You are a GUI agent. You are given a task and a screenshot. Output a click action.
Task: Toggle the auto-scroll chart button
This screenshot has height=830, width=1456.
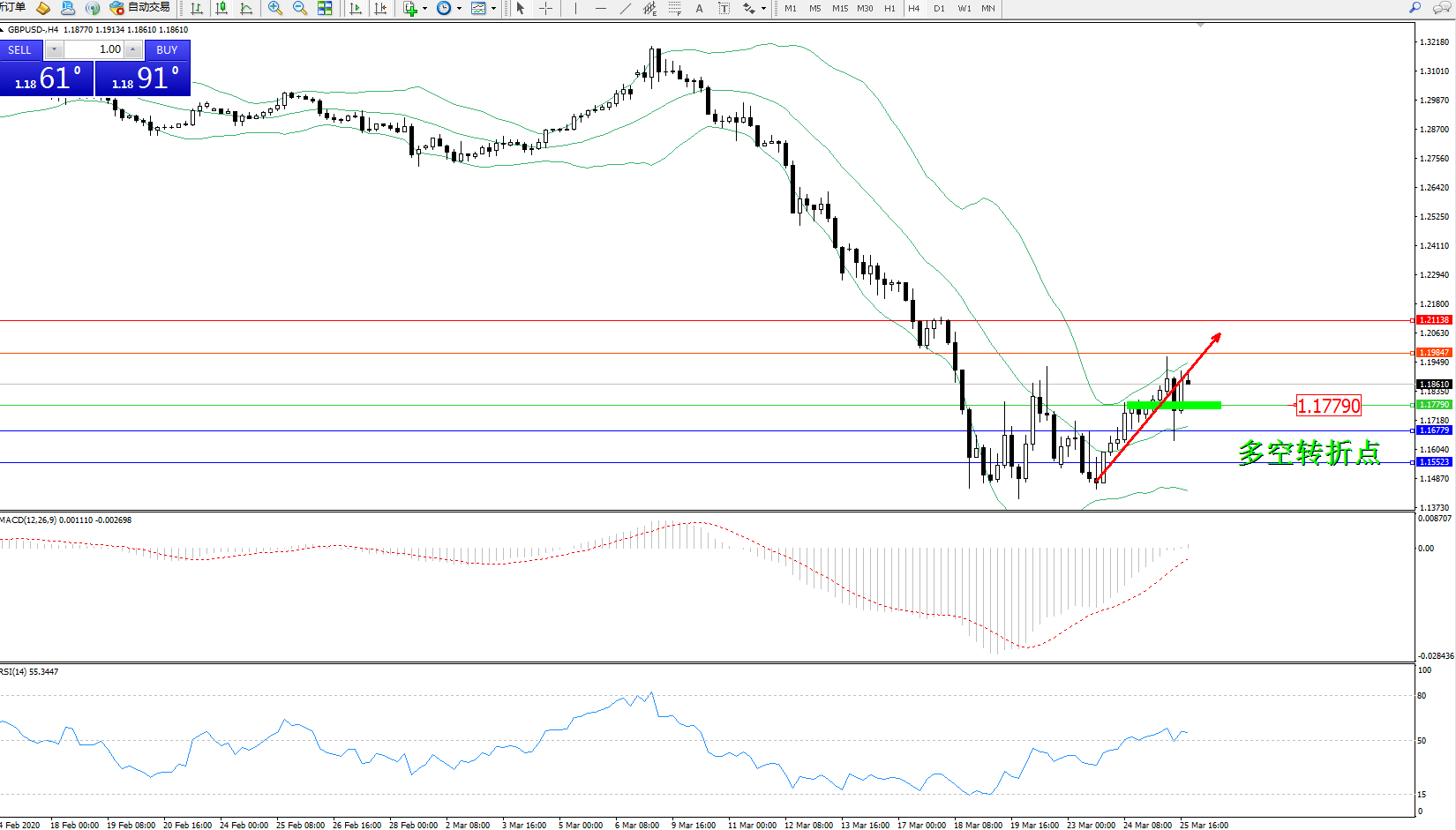356,8
